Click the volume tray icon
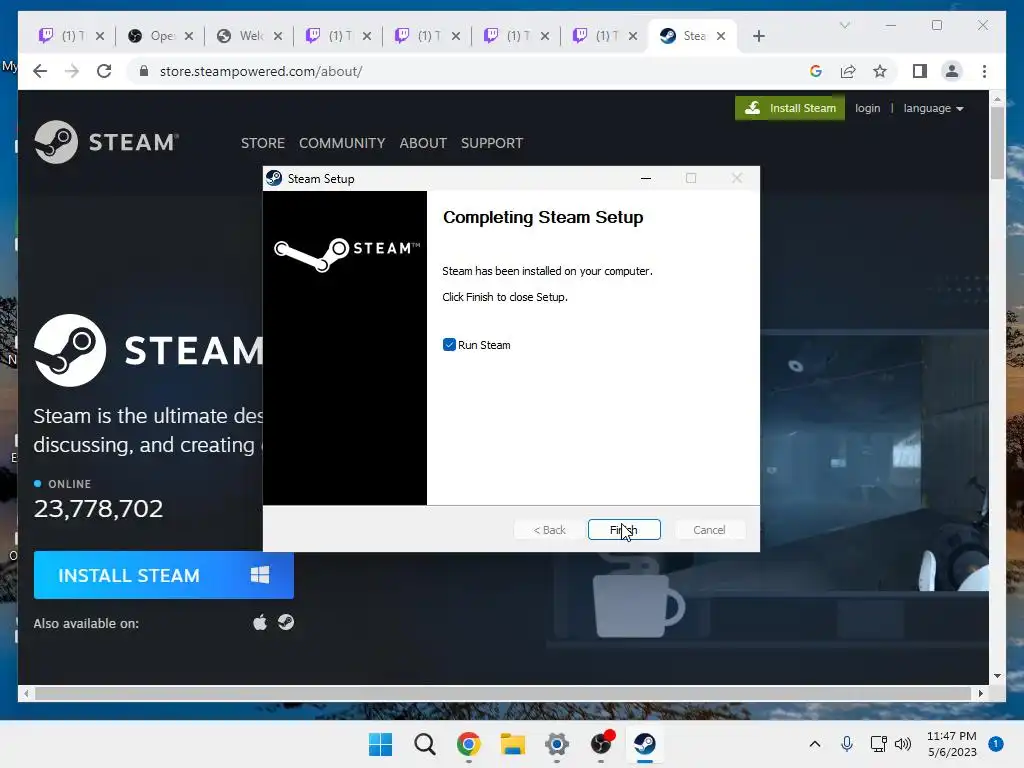This screenshot has width=1024, height=768. (x=903, y=744)
